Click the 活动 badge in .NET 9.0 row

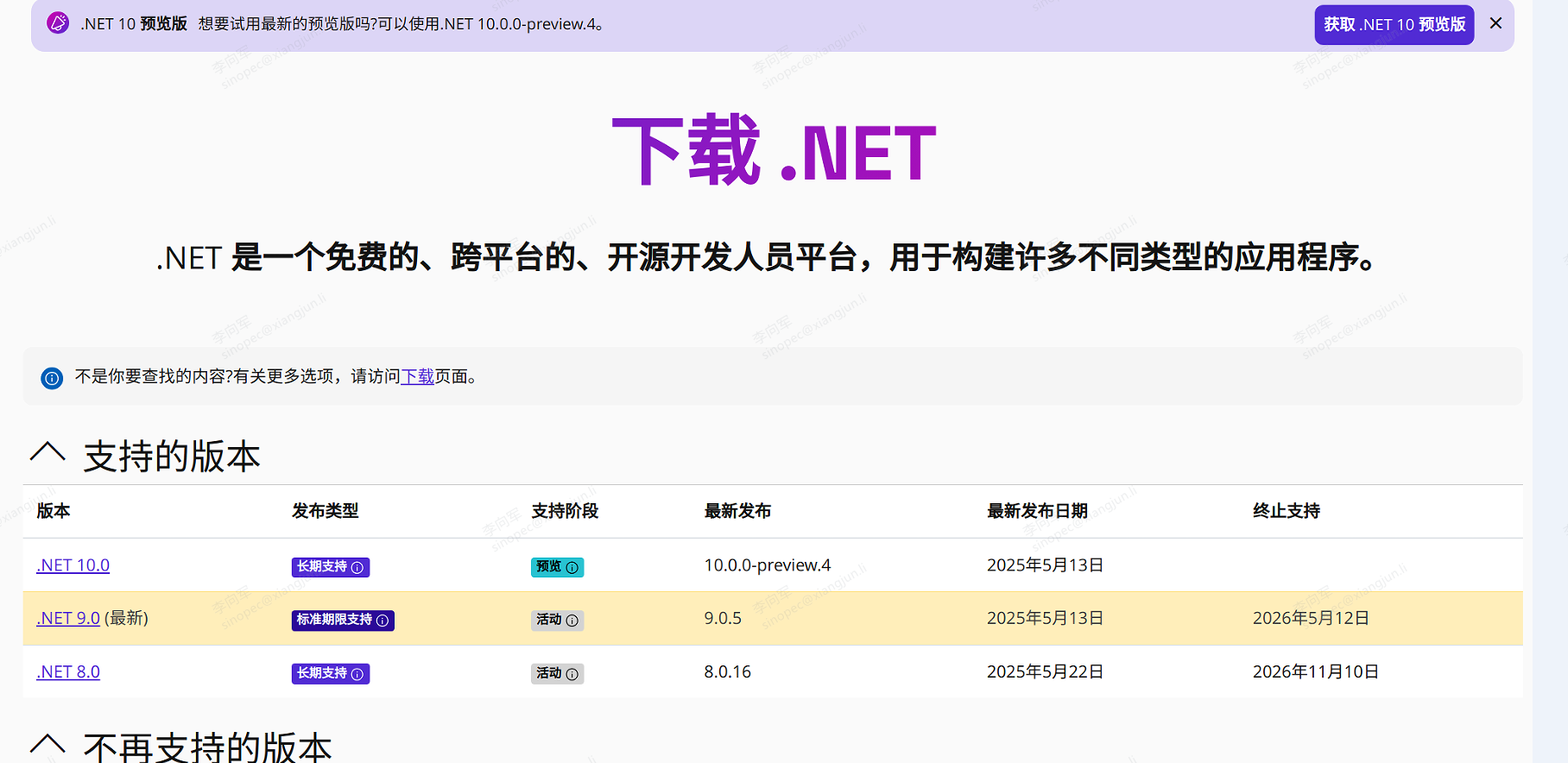pyautogui.click(x=557, y=620)
